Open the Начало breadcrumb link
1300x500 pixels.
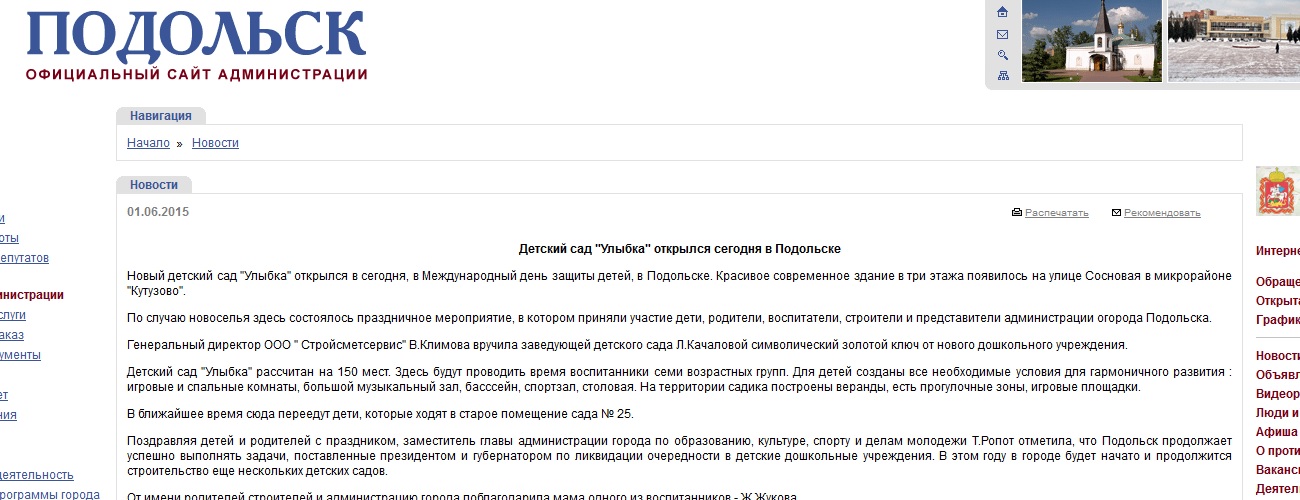click(x=148, y=143)
